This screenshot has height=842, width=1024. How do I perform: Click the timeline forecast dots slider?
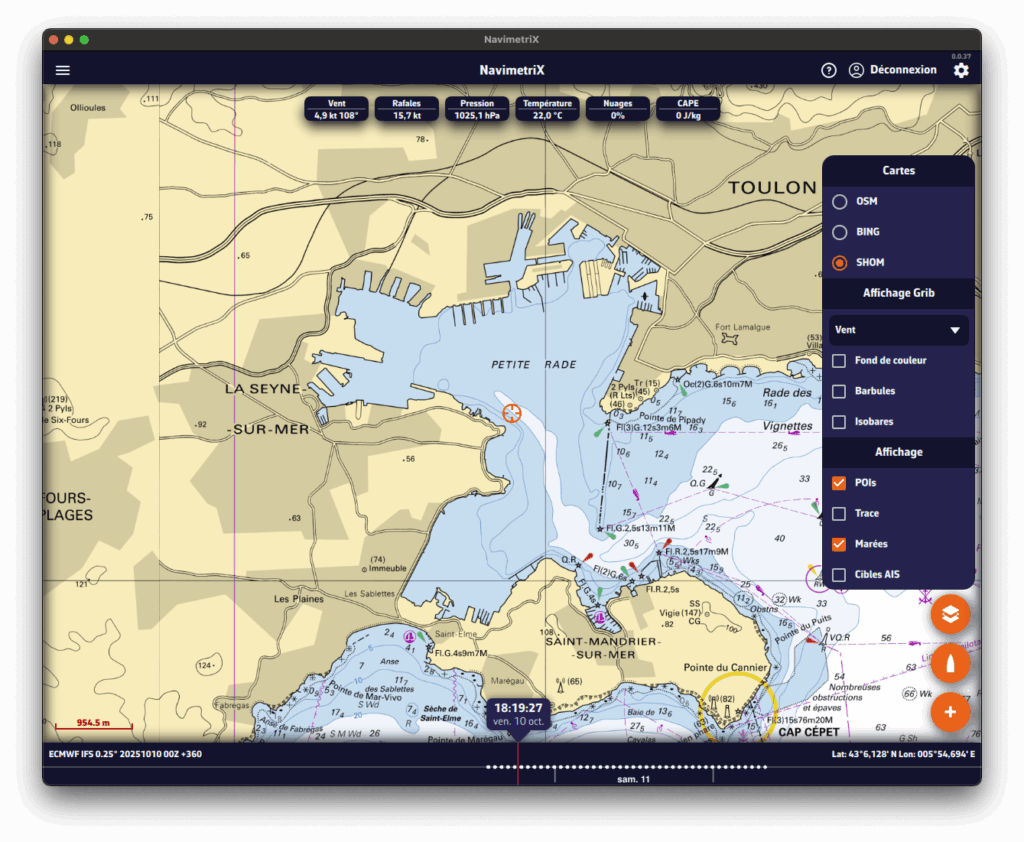pos(626,767)
